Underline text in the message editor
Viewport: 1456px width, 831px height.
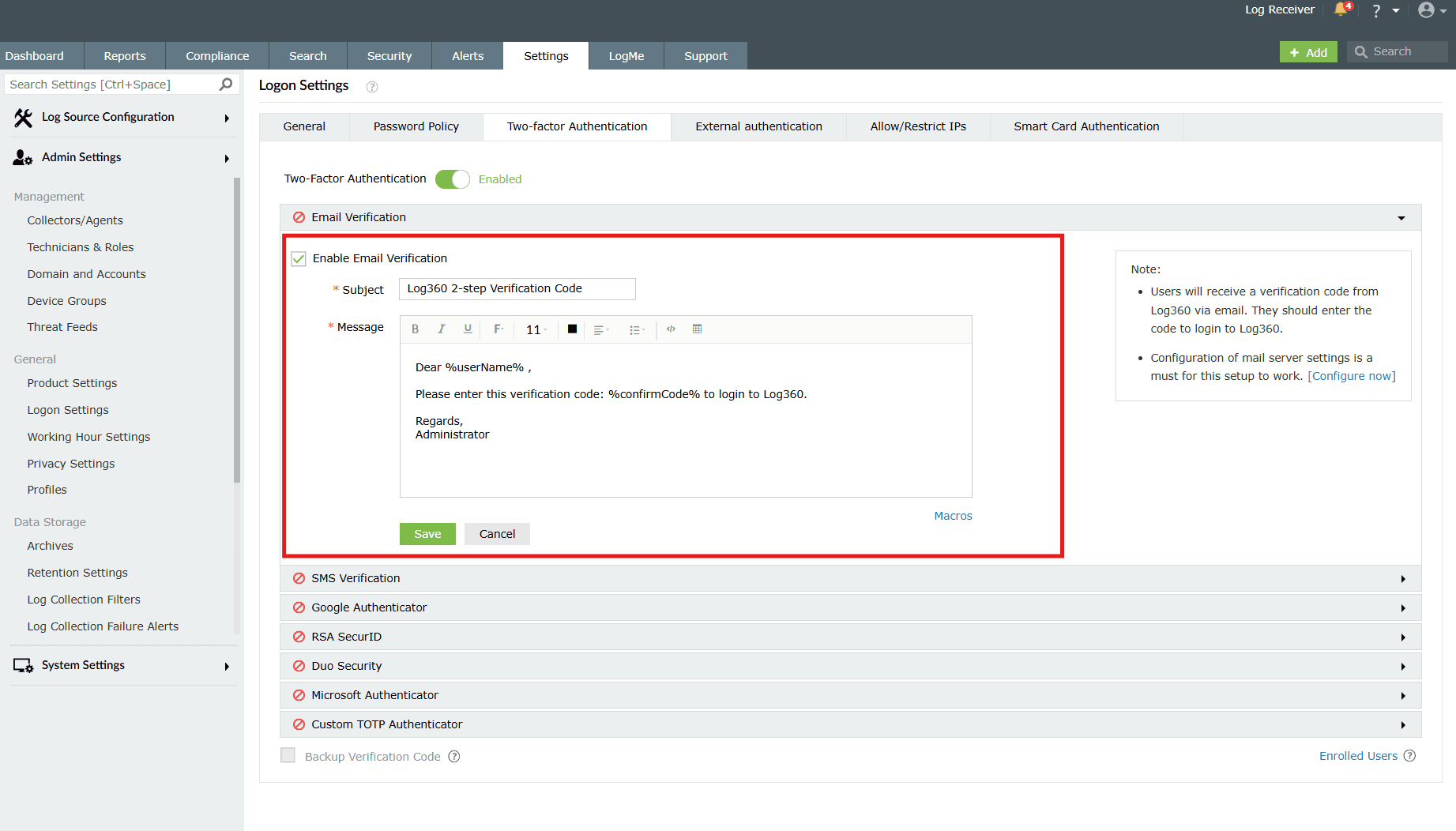[468, 329]
